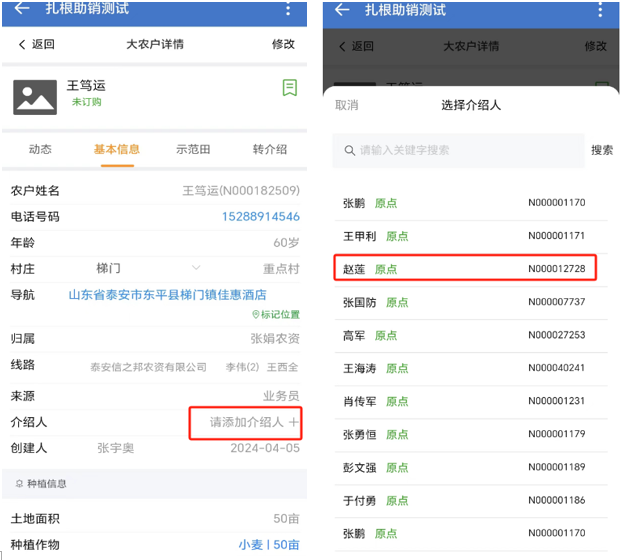This screenshot has width=620, height=560.
Task: Tap 未订购 status under farmer name
Action: [x=87, y=102]
